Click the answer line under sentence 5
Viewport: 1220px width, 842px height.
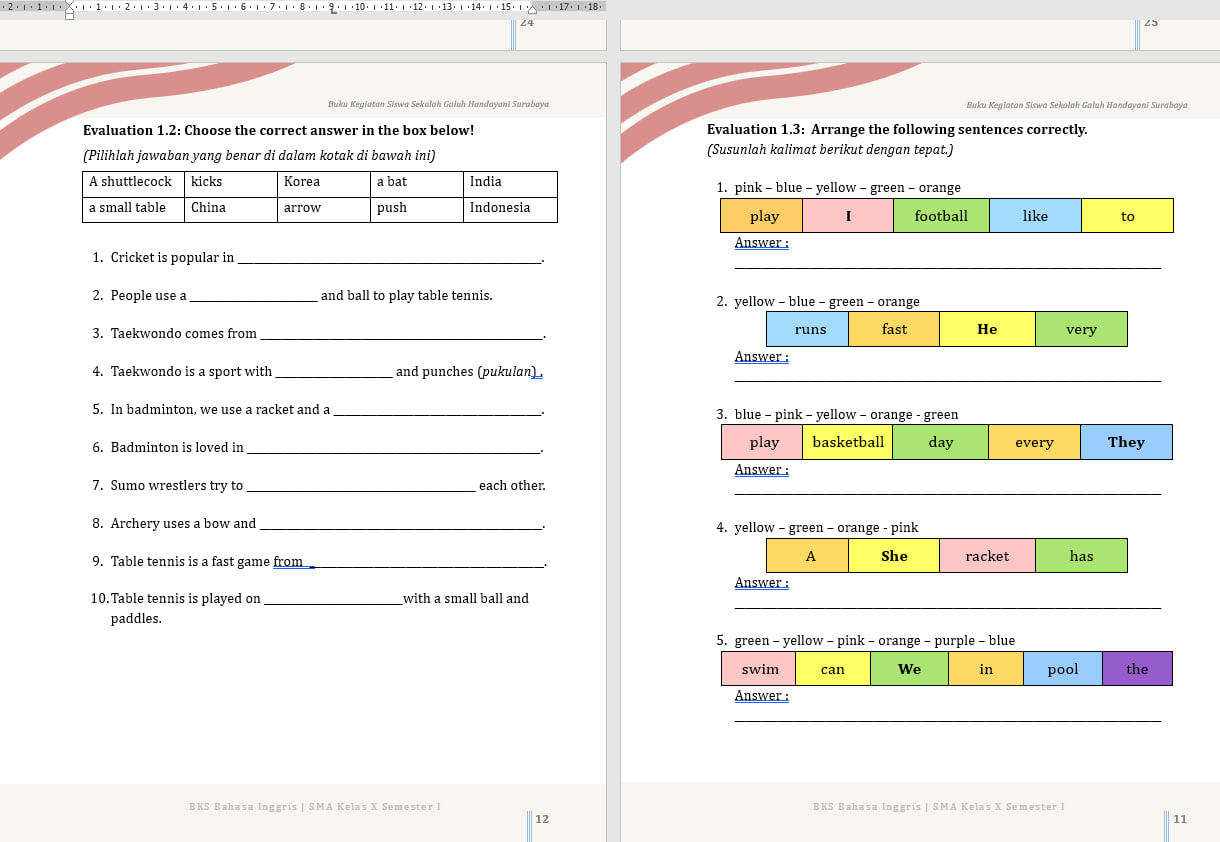coord(948,719)
